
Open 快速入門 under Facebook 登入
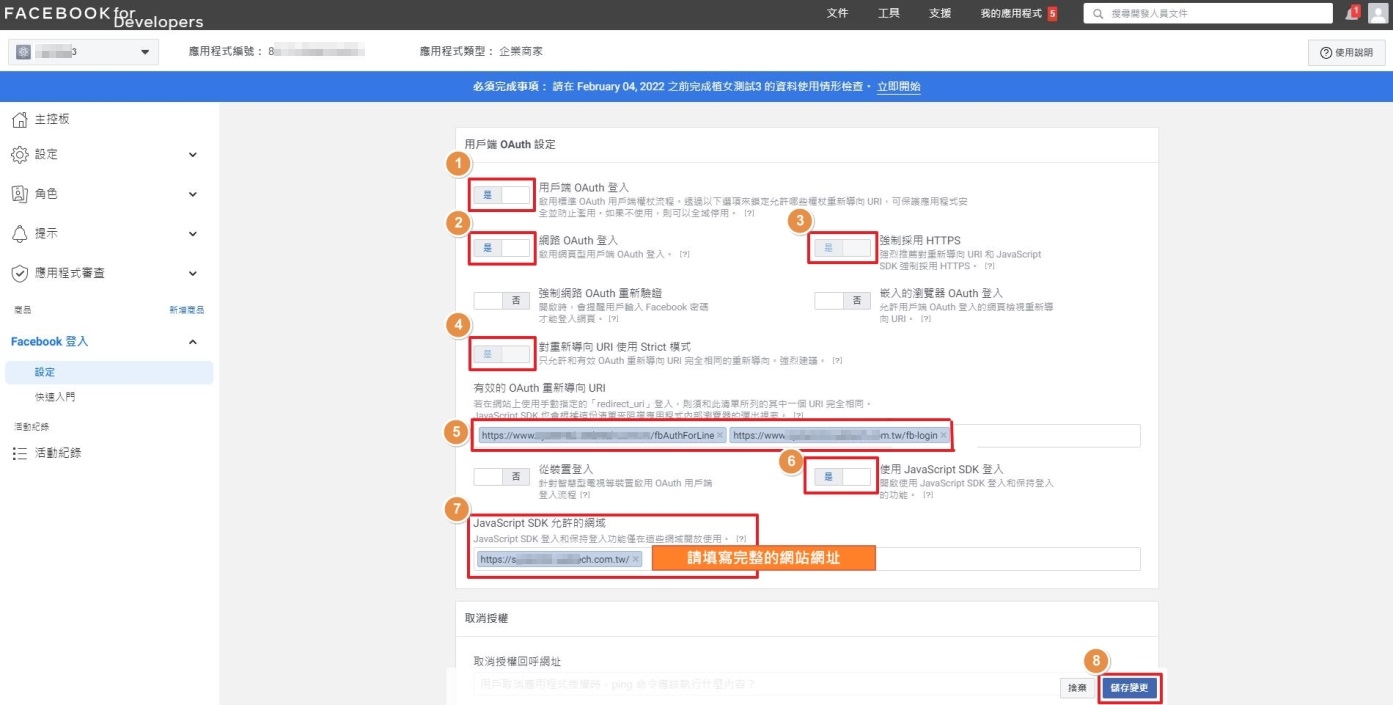(x=55, y=397)
